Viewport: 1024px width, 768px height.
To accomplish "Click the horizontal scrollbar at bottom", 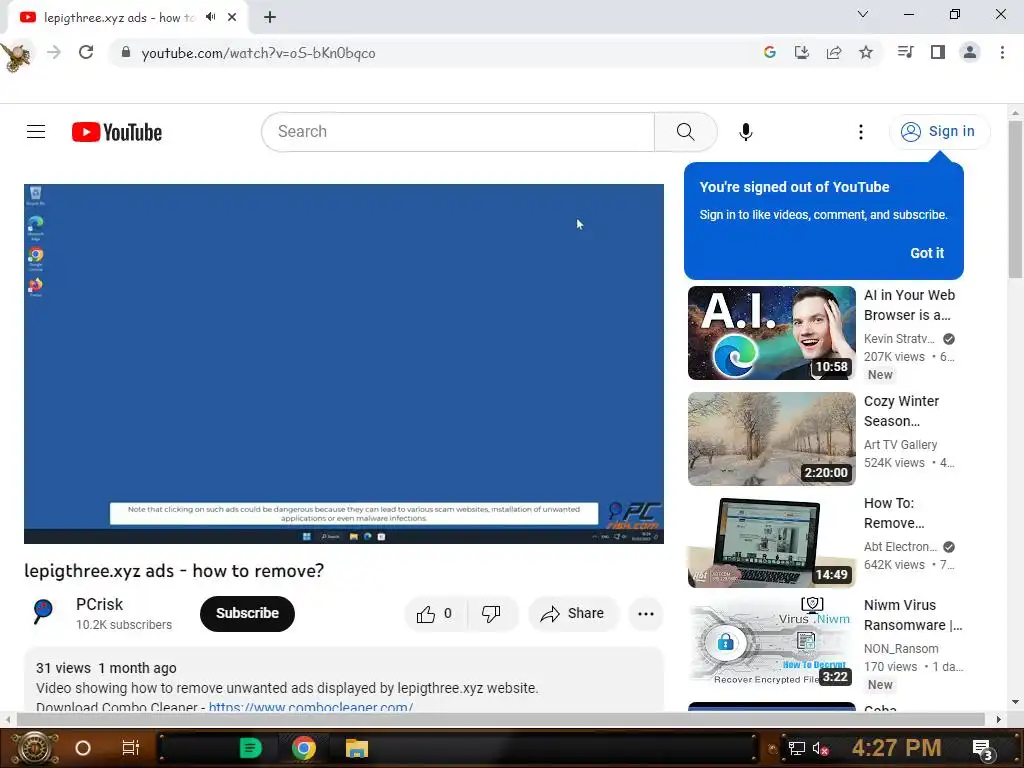I will click(500, 719).
